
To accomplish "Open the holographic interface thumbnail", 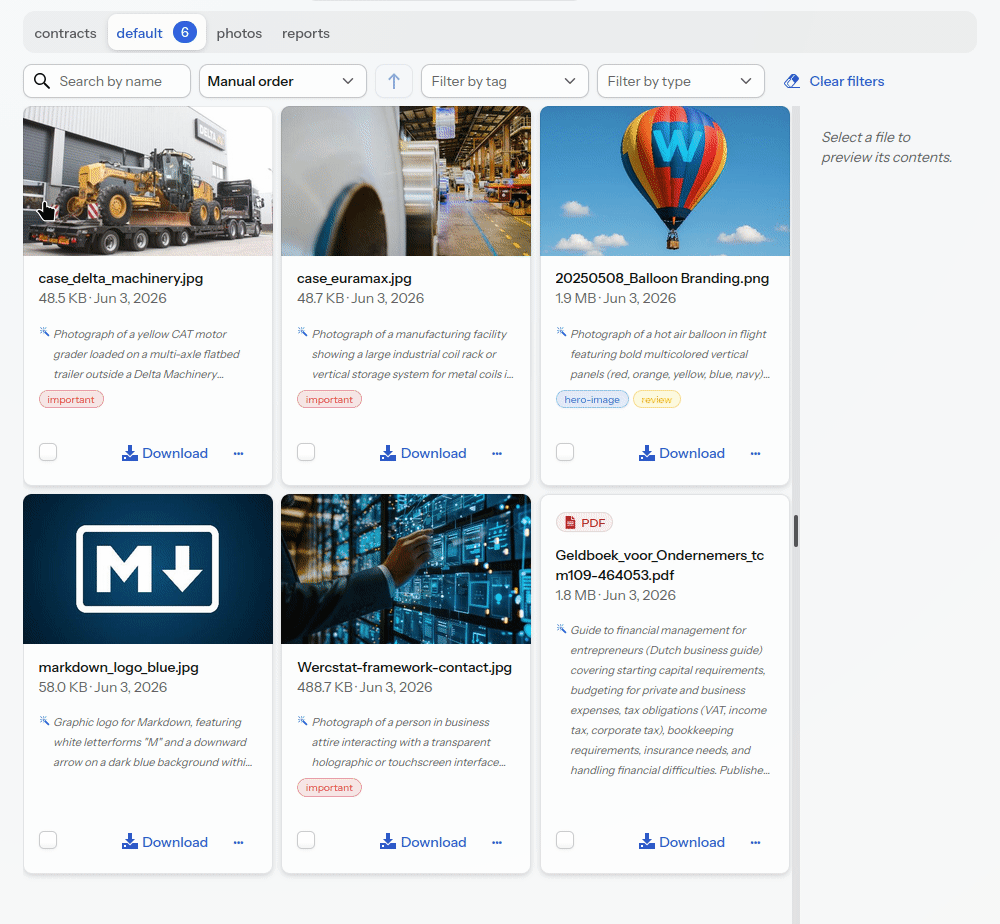I will pyautogui.click(x=406, y=569).
